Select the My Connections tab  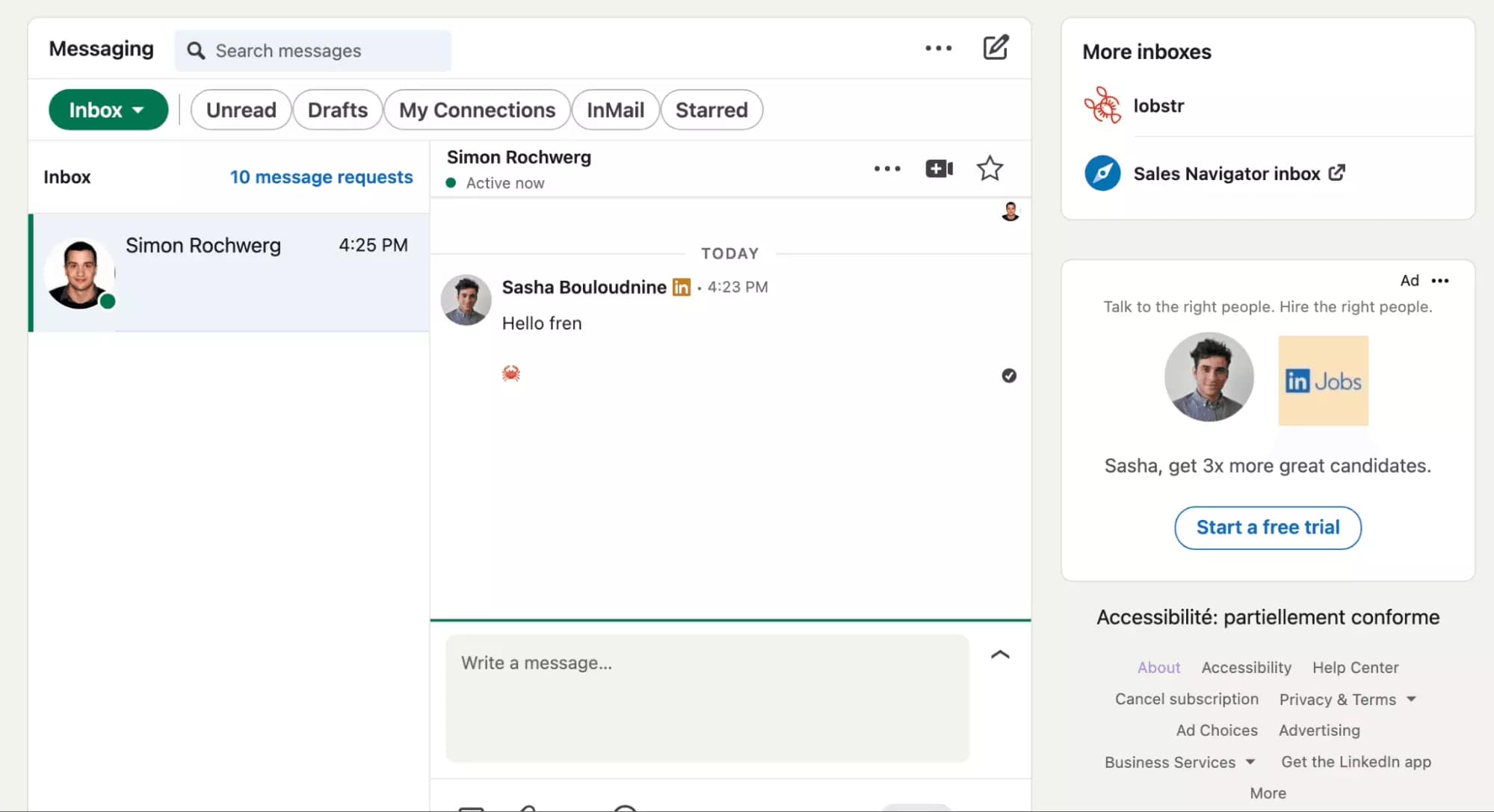click(x=476, y=109)
